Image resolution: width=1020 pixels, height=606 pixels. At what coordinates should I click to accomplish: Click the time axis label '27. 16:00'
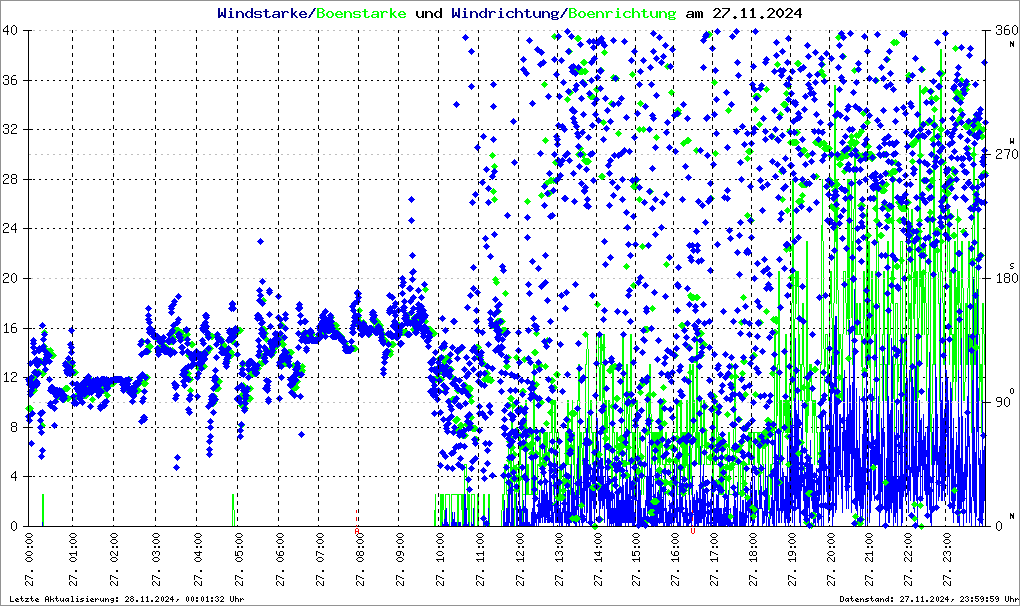point(675,560)
